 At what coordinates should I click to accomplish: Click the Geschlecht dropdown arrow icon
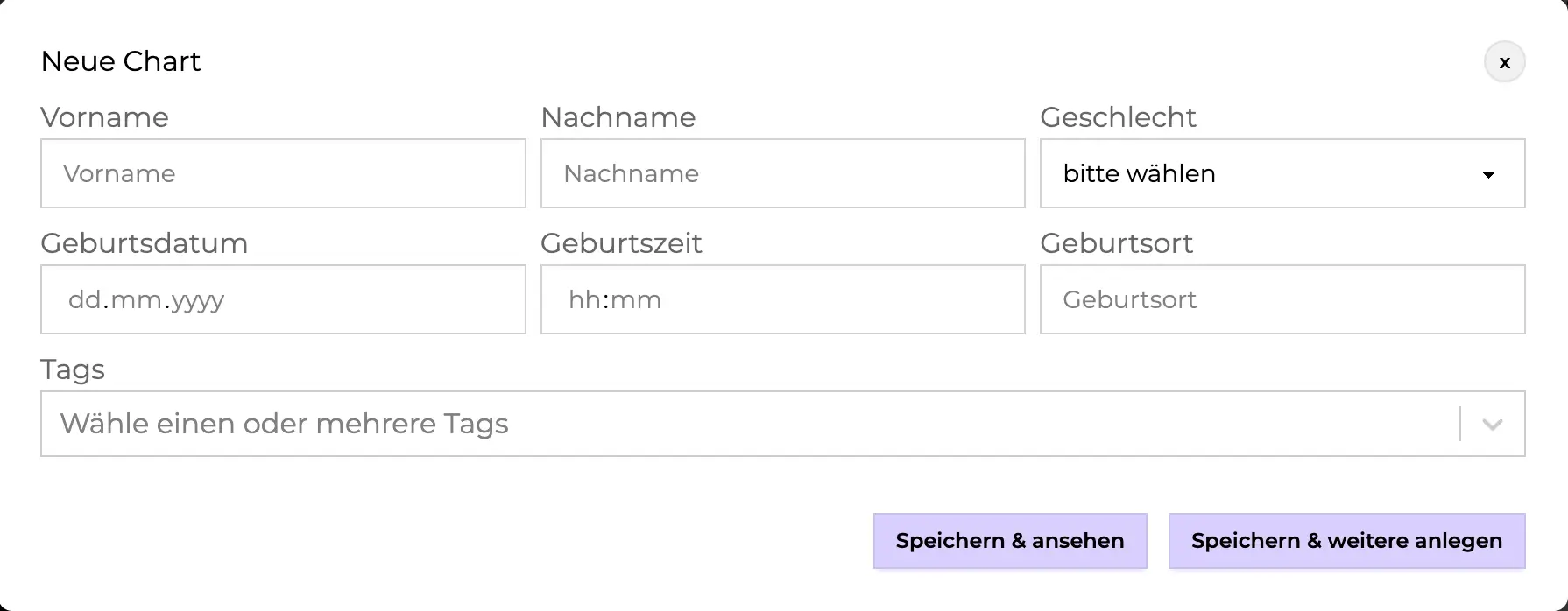pyautogui.click(x=1487, y=174)
